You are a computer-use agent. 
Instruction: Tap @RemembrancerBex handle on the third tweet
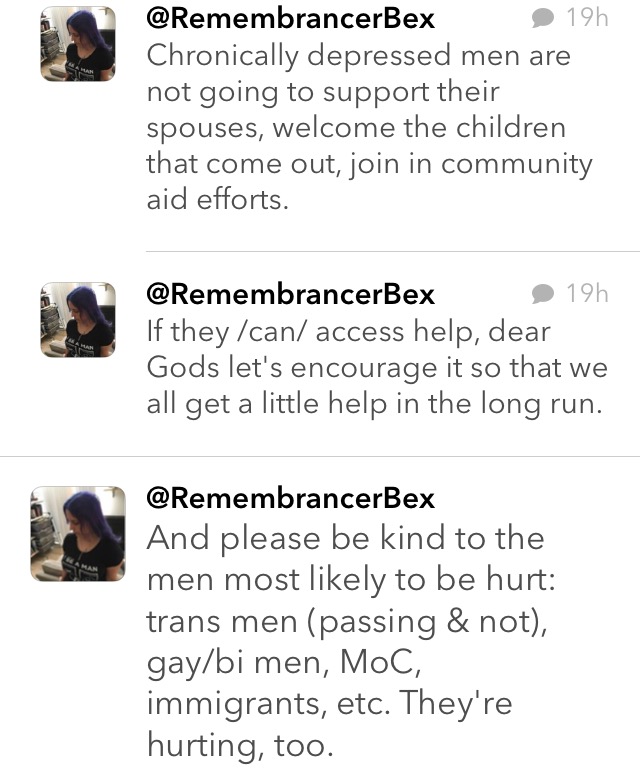point(290,498)
